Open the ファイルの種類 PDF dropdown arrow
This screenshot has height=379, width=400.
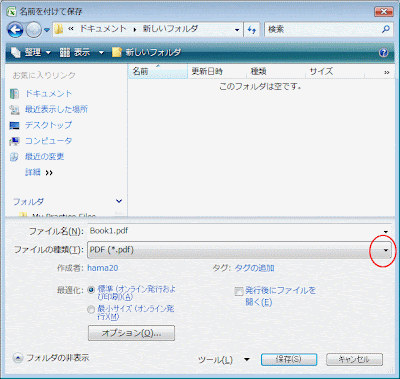click(386, 250)
